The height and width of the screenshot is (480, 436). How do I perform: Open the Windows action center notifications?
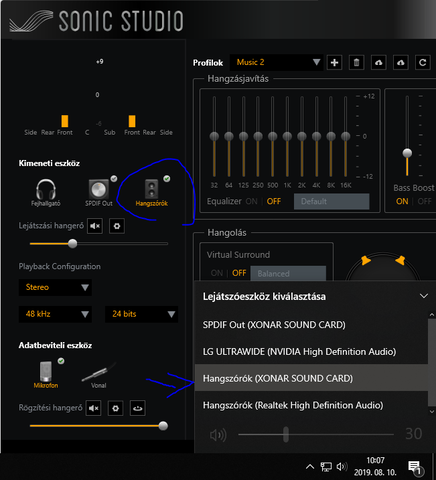[x=415, y=468]
